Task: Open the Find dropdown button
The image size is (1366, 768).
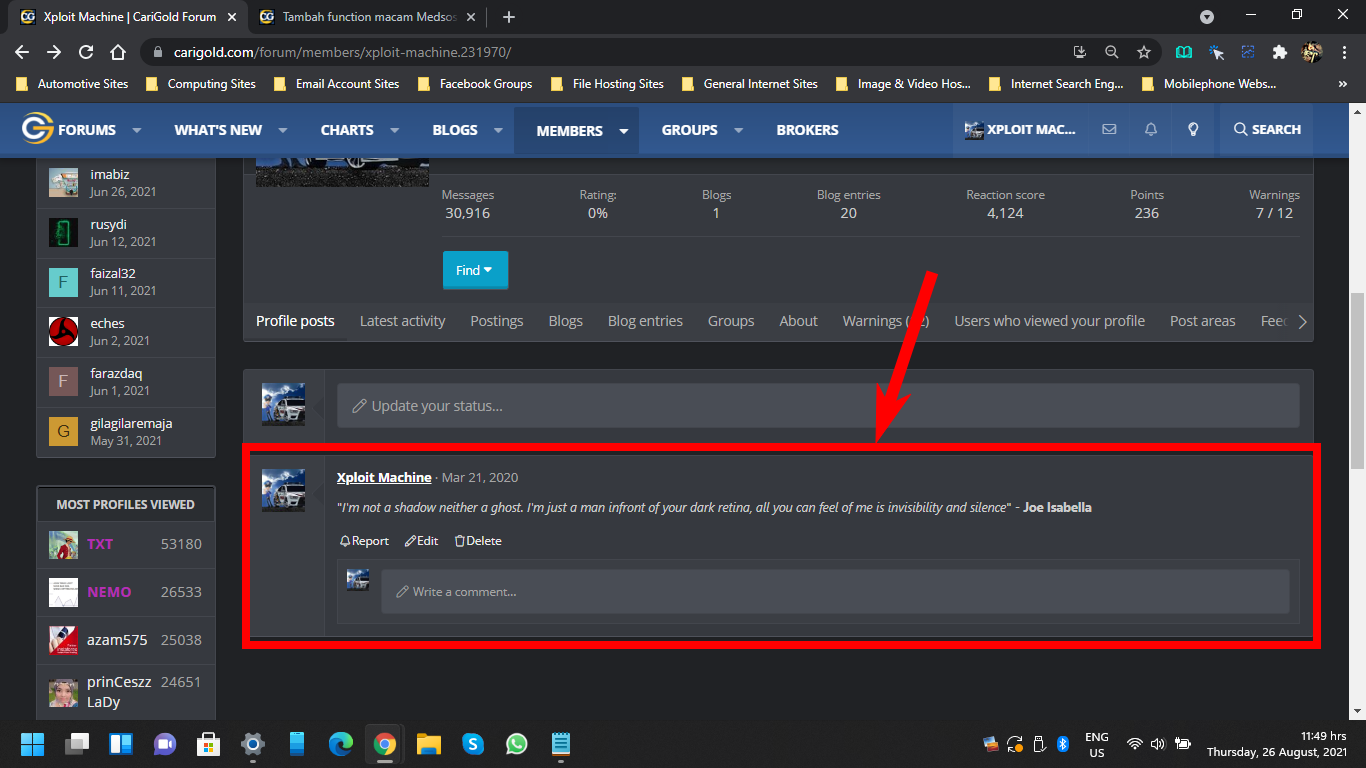Action: 475,270
